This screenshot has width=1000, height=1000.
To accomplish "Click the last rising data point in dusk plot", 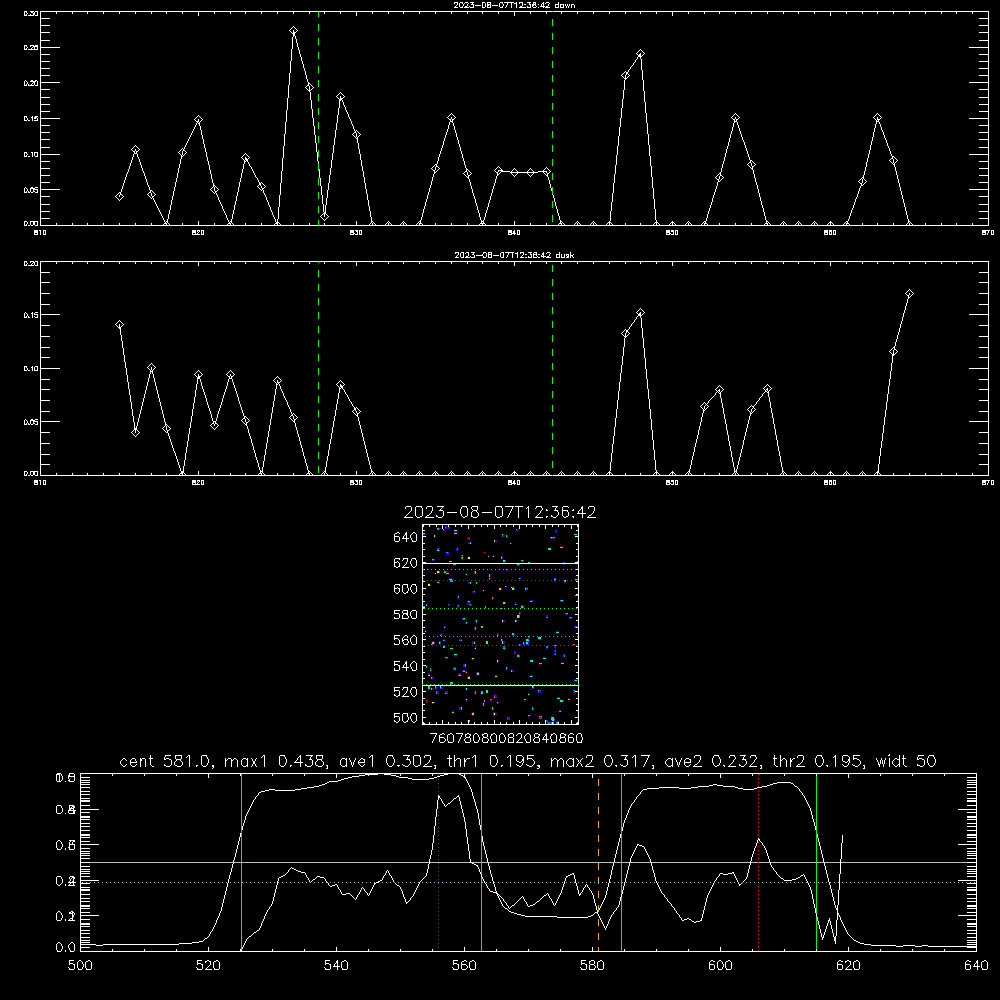I will 909,293.
